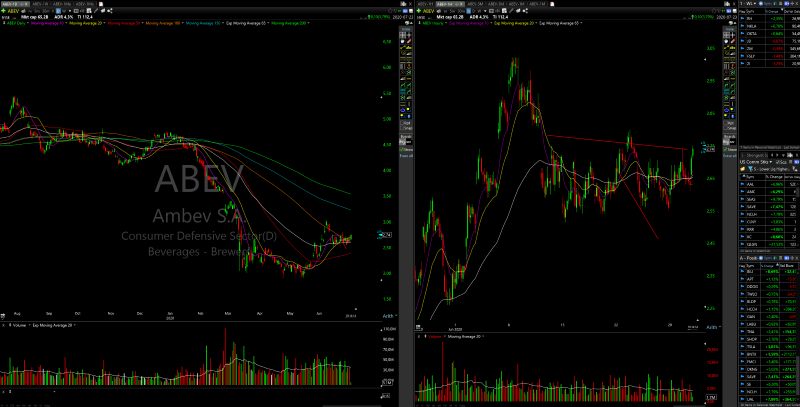Choose the grid tool in left chart's drawing palette
The height and width of the screenshot is (407, 800).
[x=402, y=35]
